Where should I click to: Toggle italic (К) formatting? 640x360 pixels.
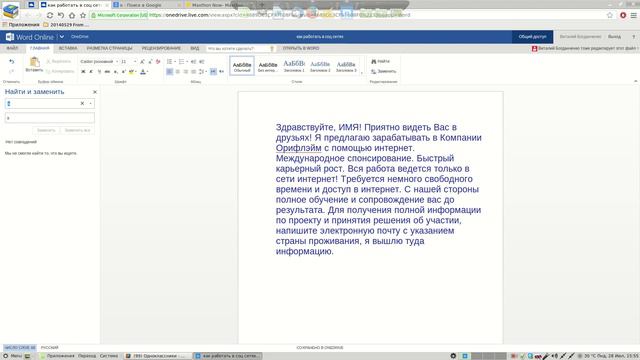tap(91, 71)
